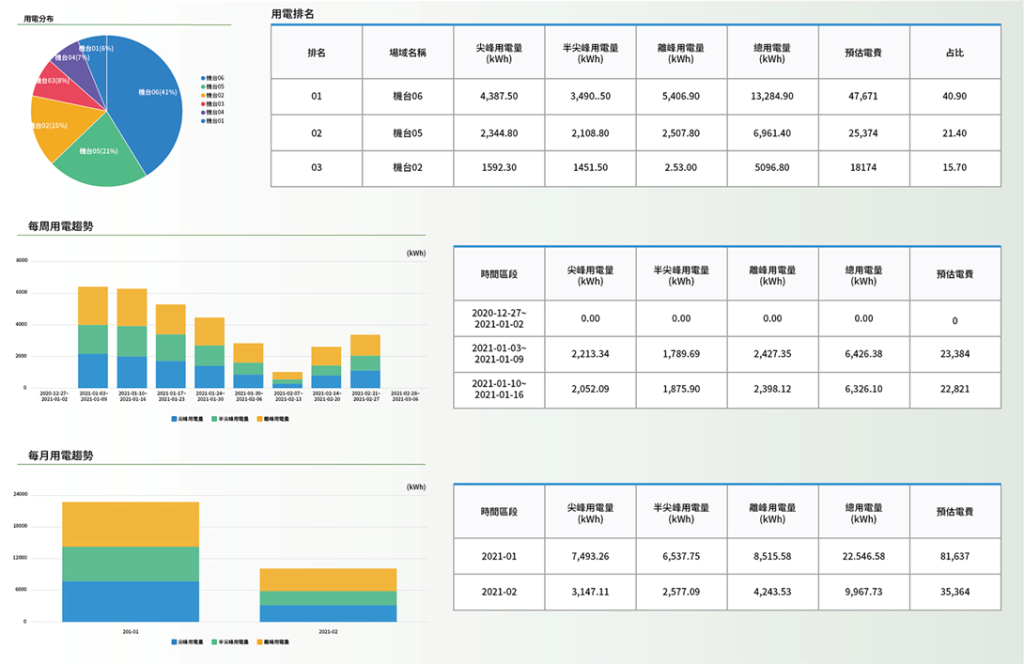Select the 機台02 name cell in the ranking table
The image size is (1024, 664).
pos(408,168)
